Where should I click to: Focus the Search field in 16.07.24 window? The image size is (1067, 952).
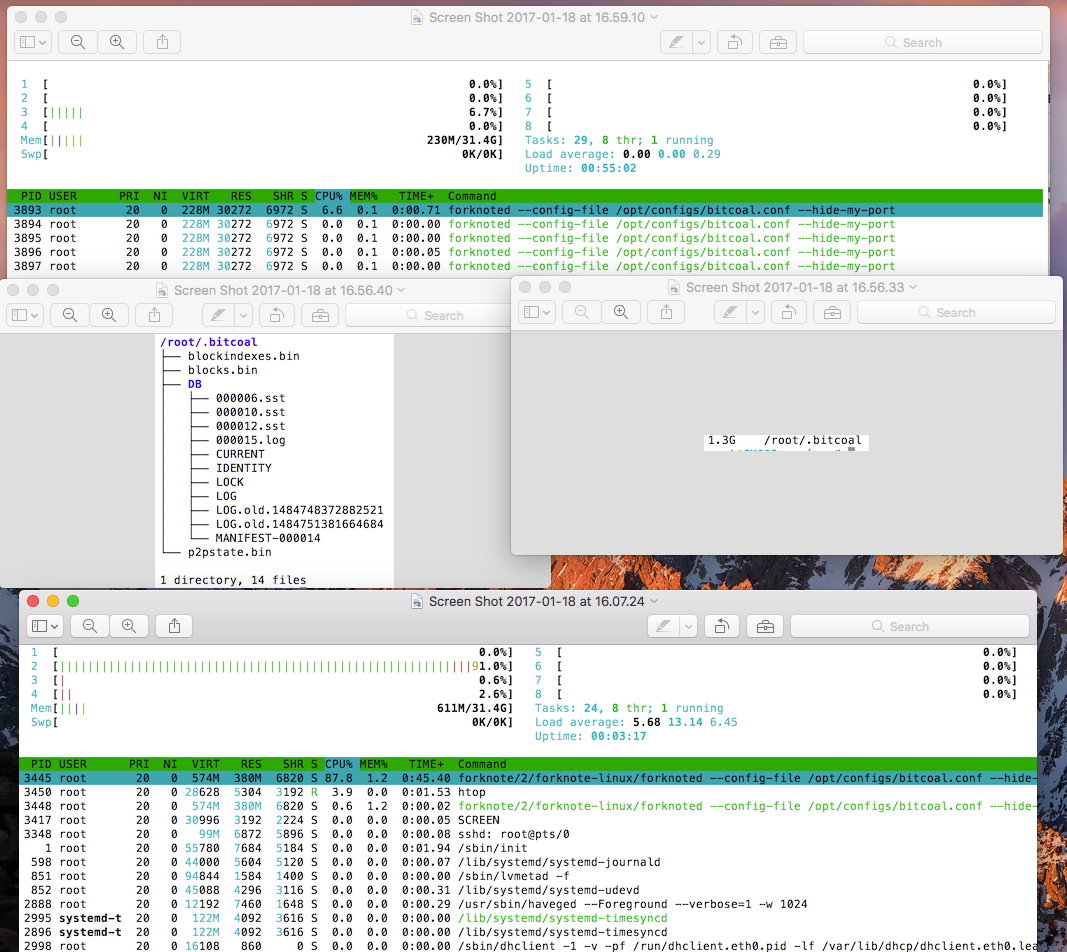pyautogui.click(x=910, y=626)
